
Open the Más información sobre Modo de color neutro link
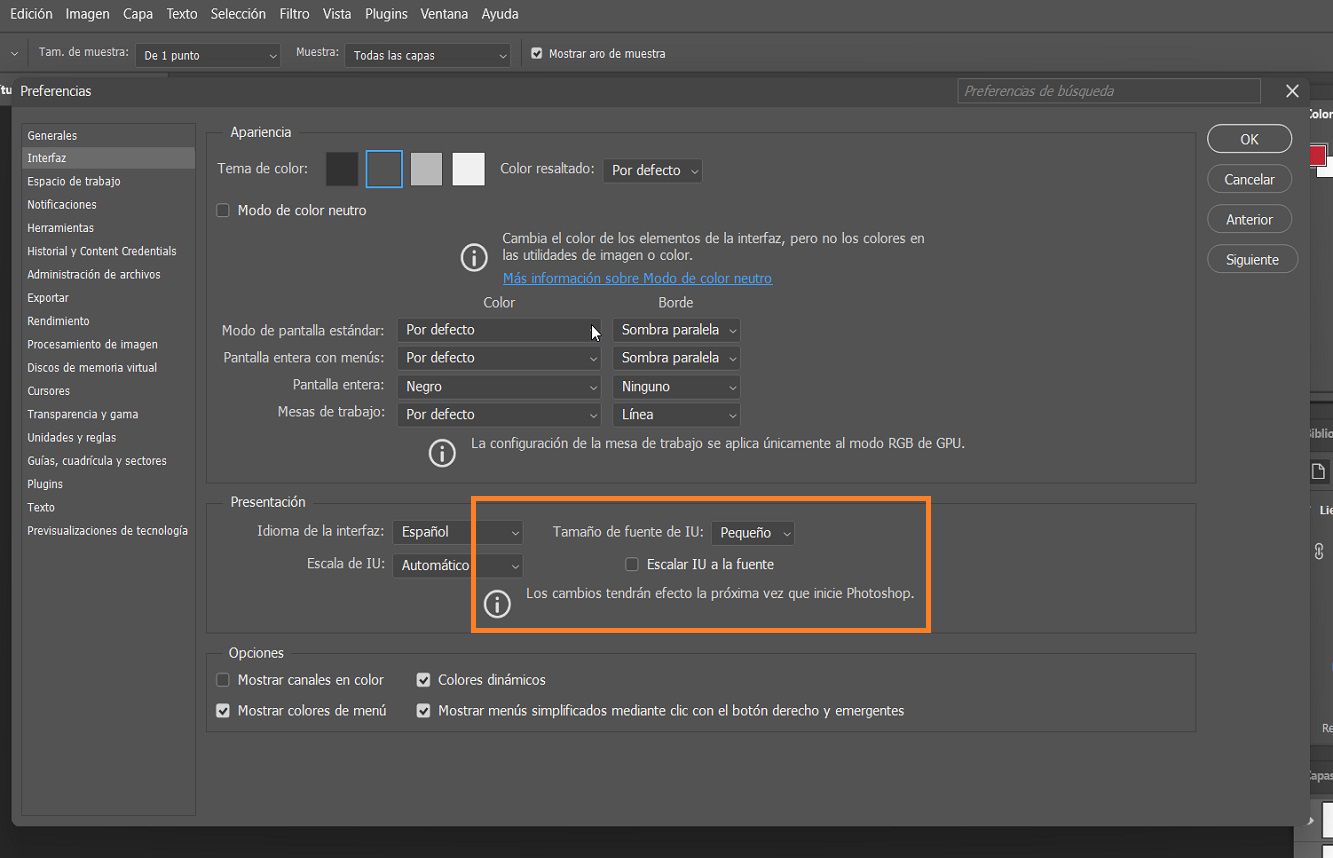click(637, 278)
